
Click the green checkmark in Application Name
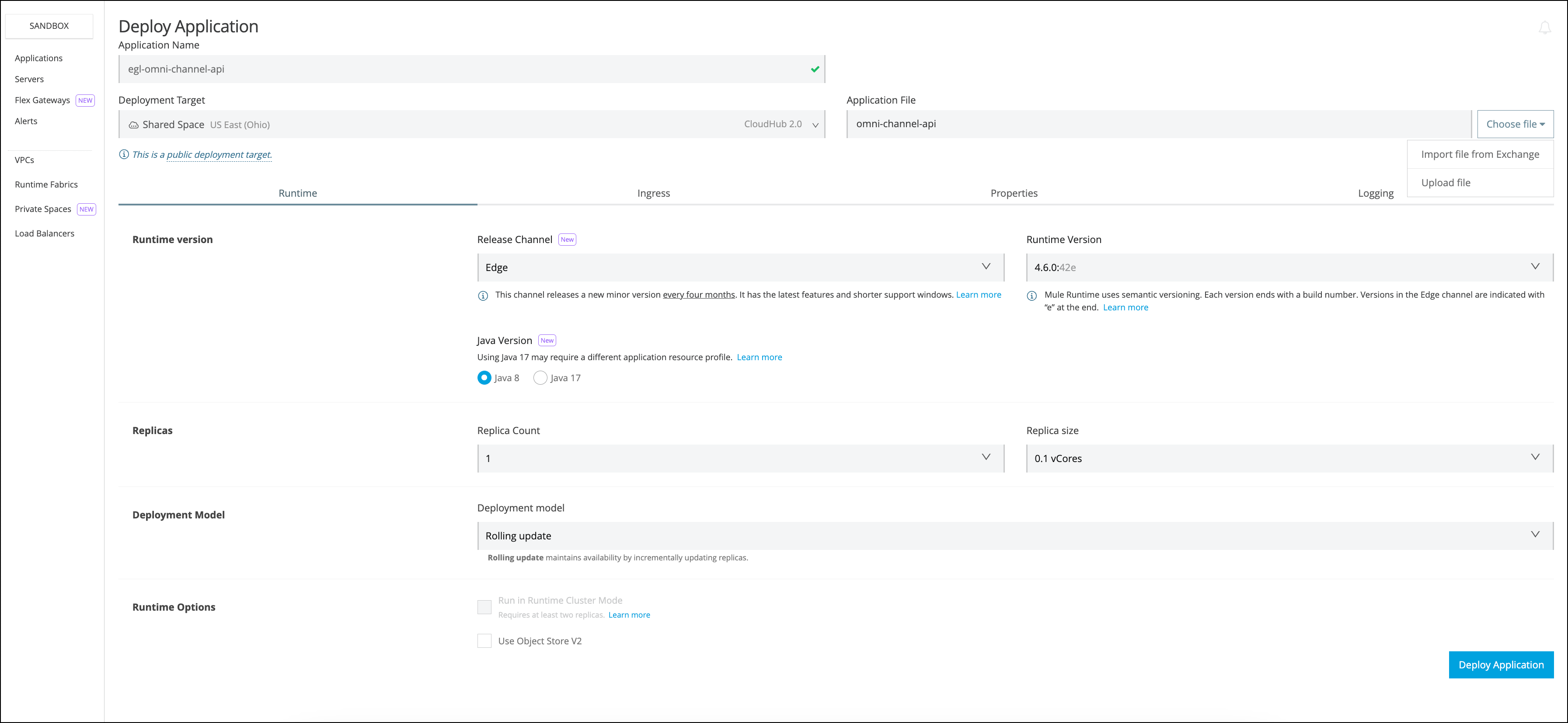pyautogui.click(x=815, y=70)
